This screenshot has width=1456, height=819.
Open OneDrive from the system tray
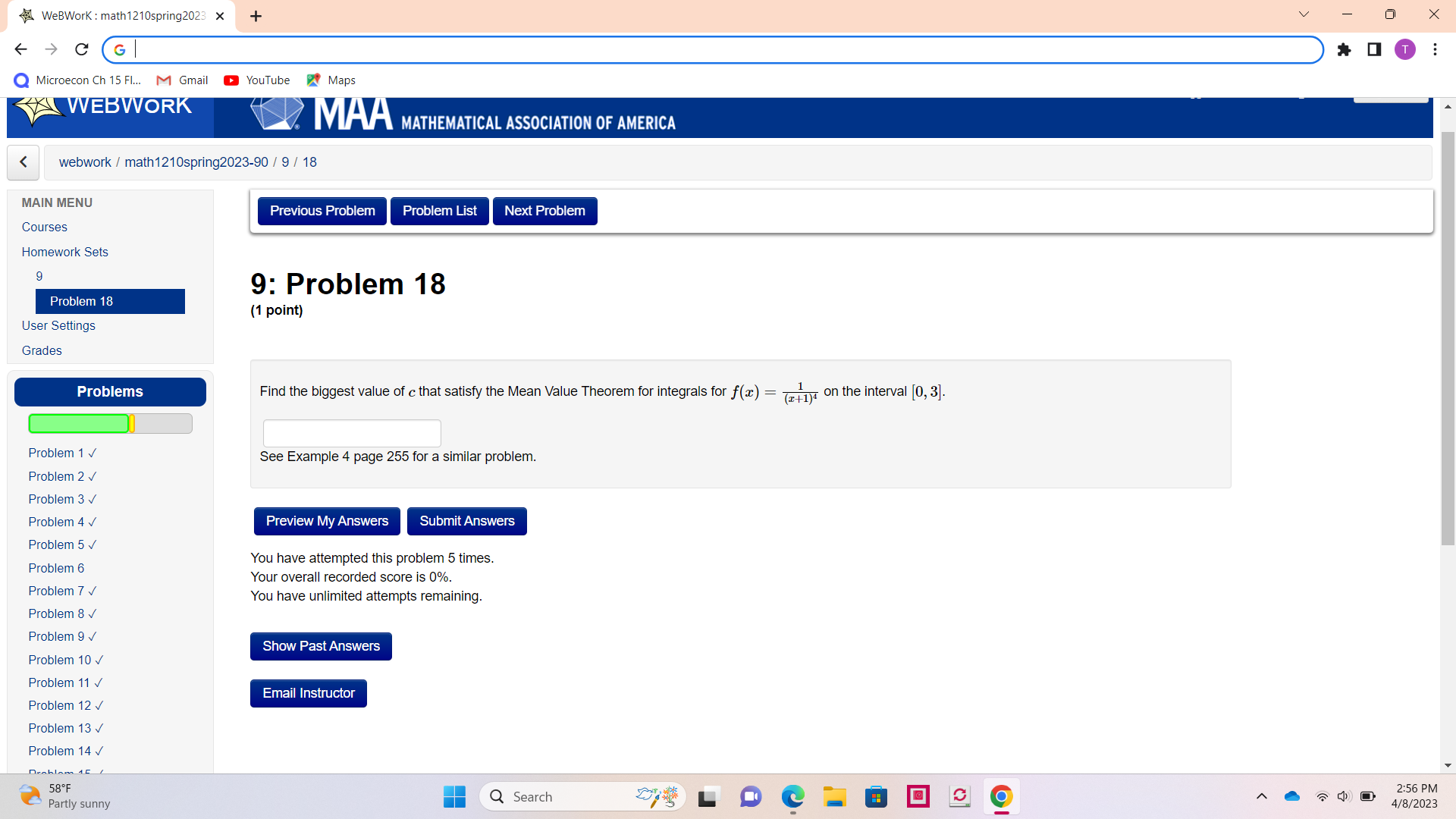click(1291, 796)
